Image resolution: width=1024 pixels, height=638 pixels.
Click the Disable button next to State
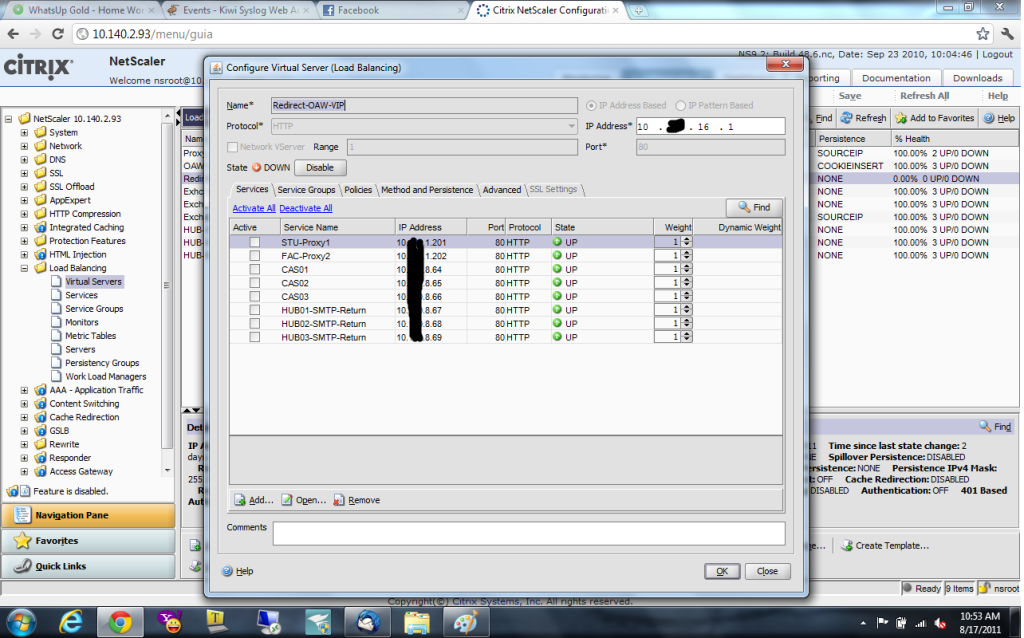(x=319, y=168)
